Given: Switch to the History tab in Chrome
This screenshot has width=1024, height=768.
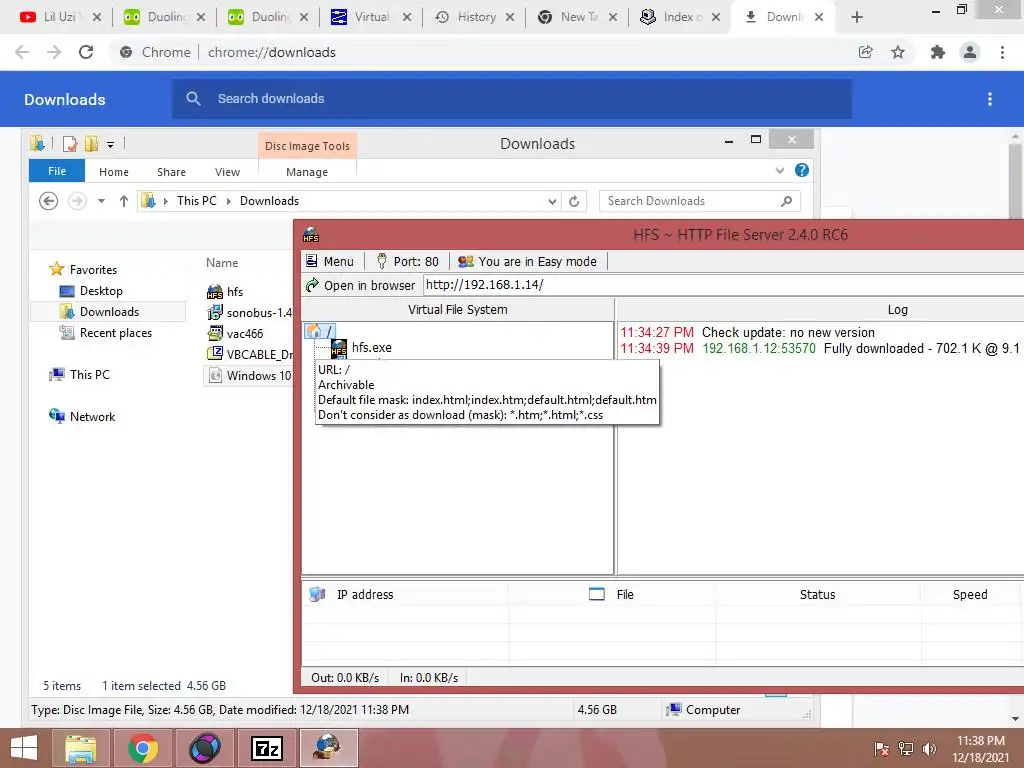Looking at the screenshot, I should 475,17.
